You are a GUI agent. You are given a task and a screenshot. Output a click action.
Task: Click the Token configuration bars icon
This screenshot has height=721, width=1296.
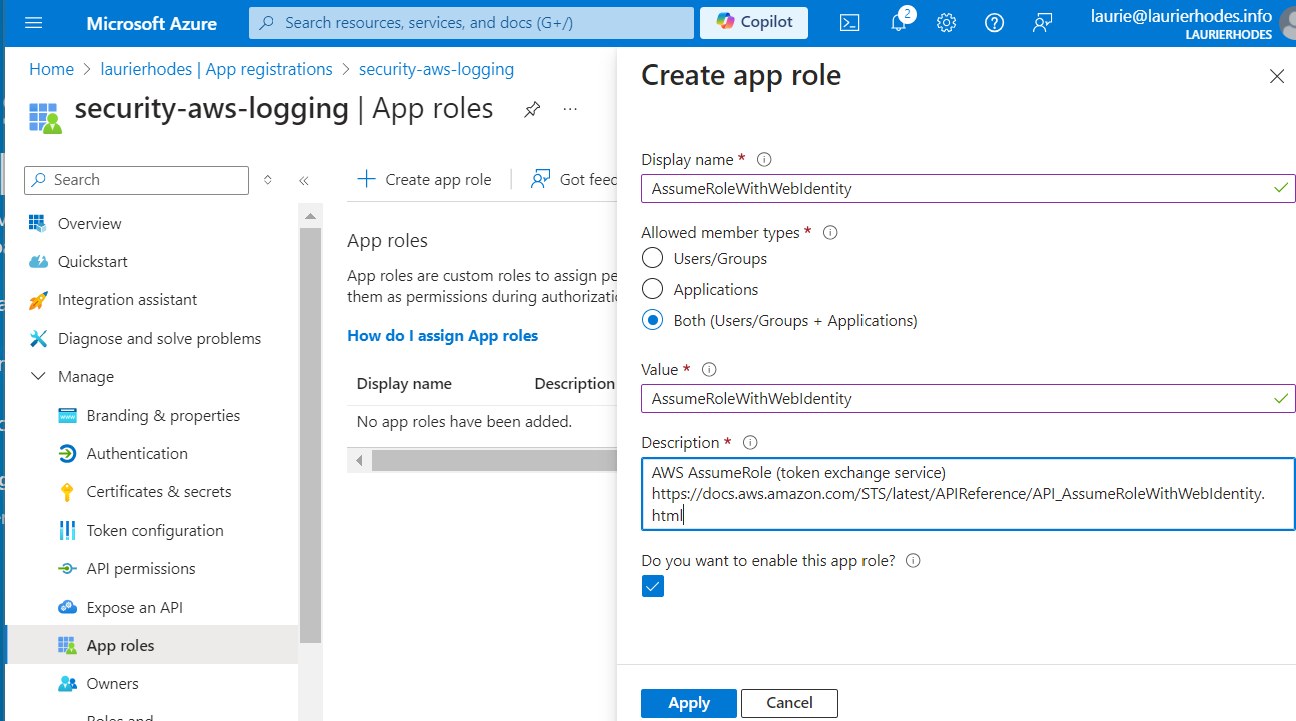[67, 530]
